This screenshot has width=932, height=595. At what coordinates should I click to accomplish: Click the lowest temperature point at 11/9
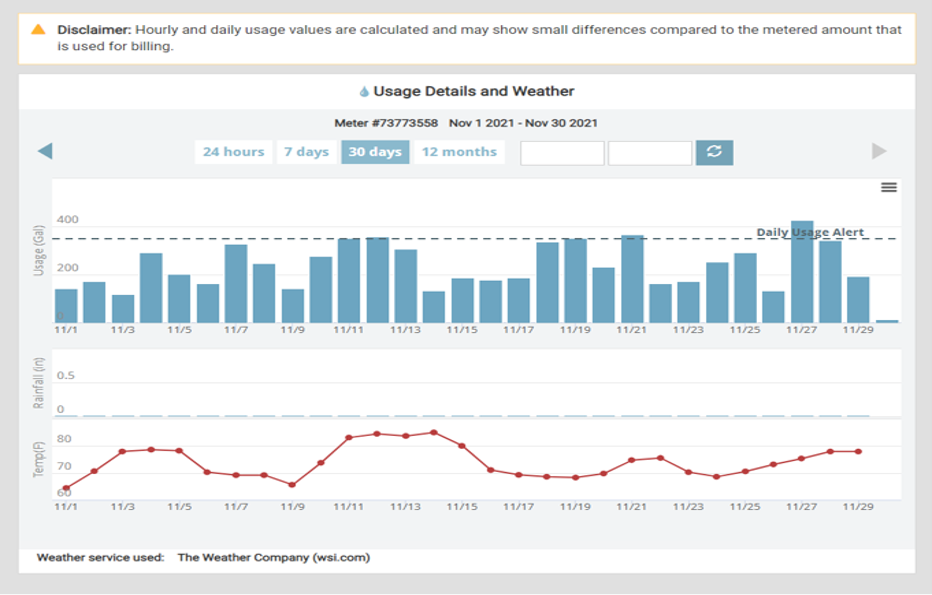click(x=292, y=485)
